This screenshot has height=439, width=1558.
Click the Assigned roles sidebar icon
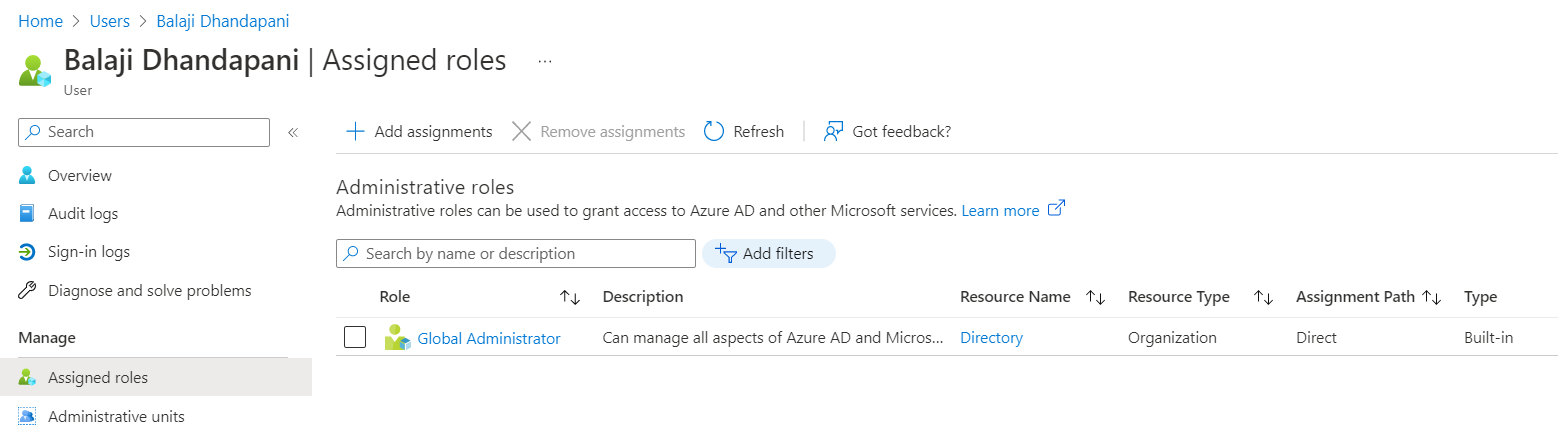pos(28,378)
